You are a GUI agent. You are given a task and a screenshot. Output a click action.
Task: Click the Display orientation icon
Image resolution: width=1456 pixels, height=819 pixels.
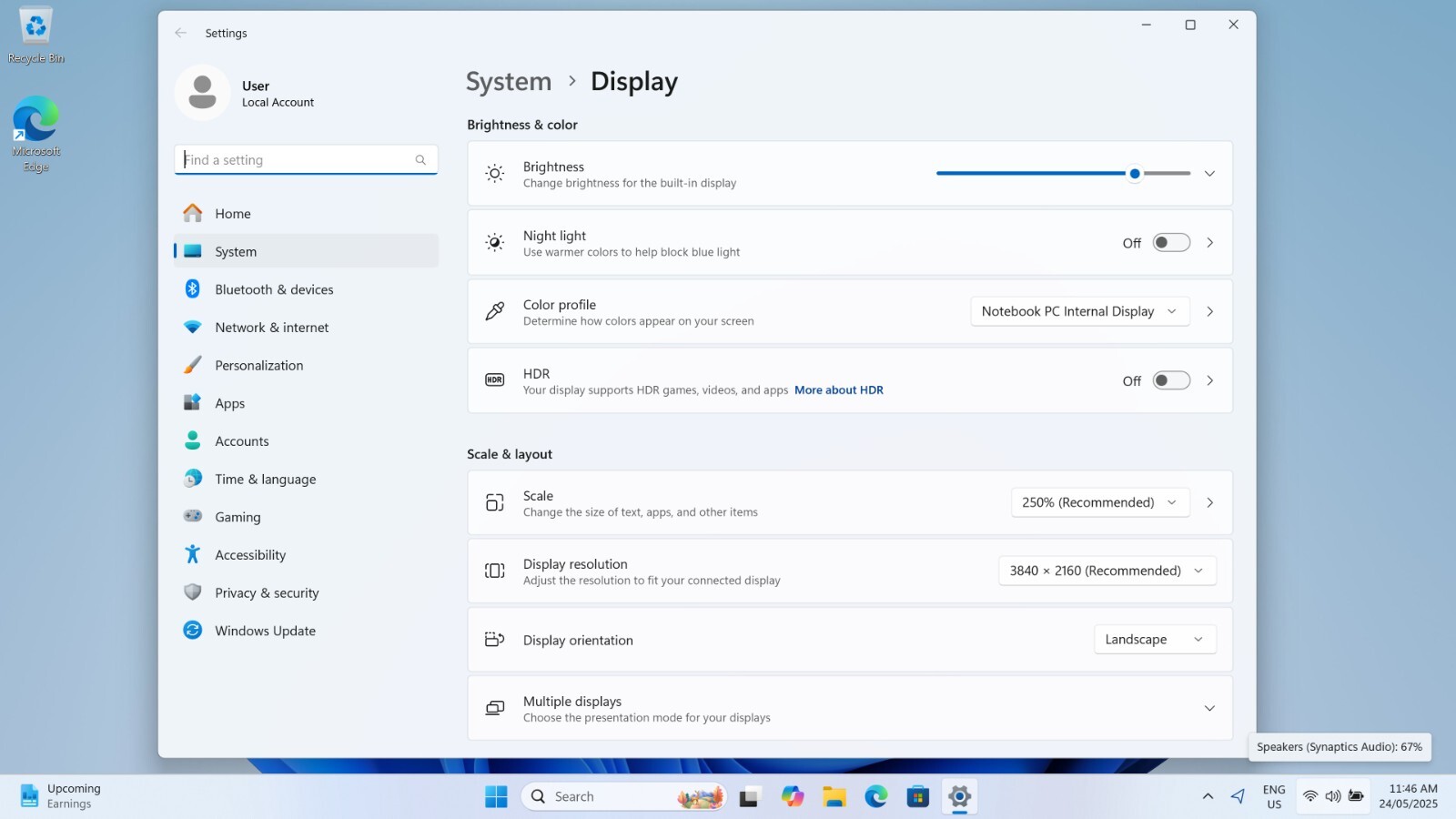[x=494, y=640]
